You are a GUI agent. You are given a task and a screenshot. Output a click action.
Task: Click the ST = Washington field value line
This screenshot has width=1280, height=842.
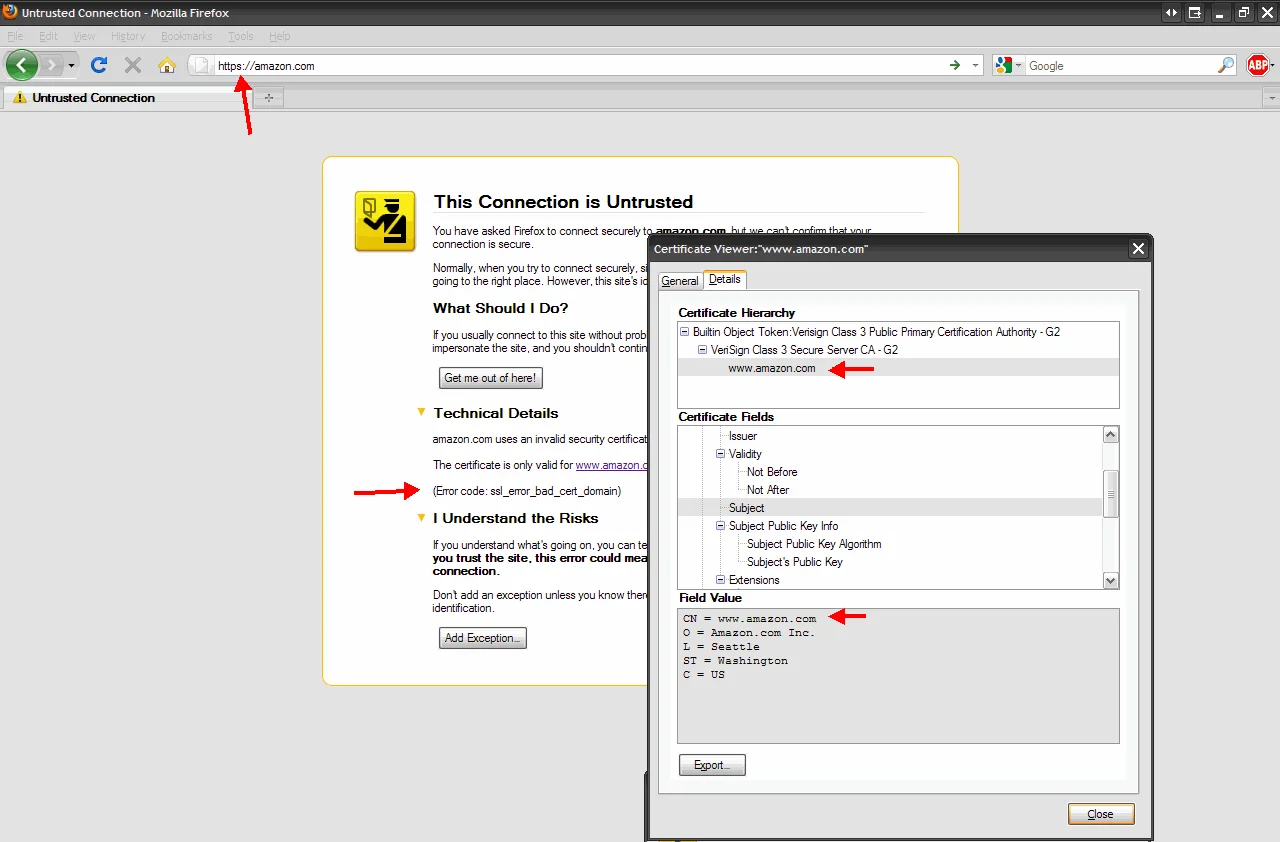click(x=736, y=661)
